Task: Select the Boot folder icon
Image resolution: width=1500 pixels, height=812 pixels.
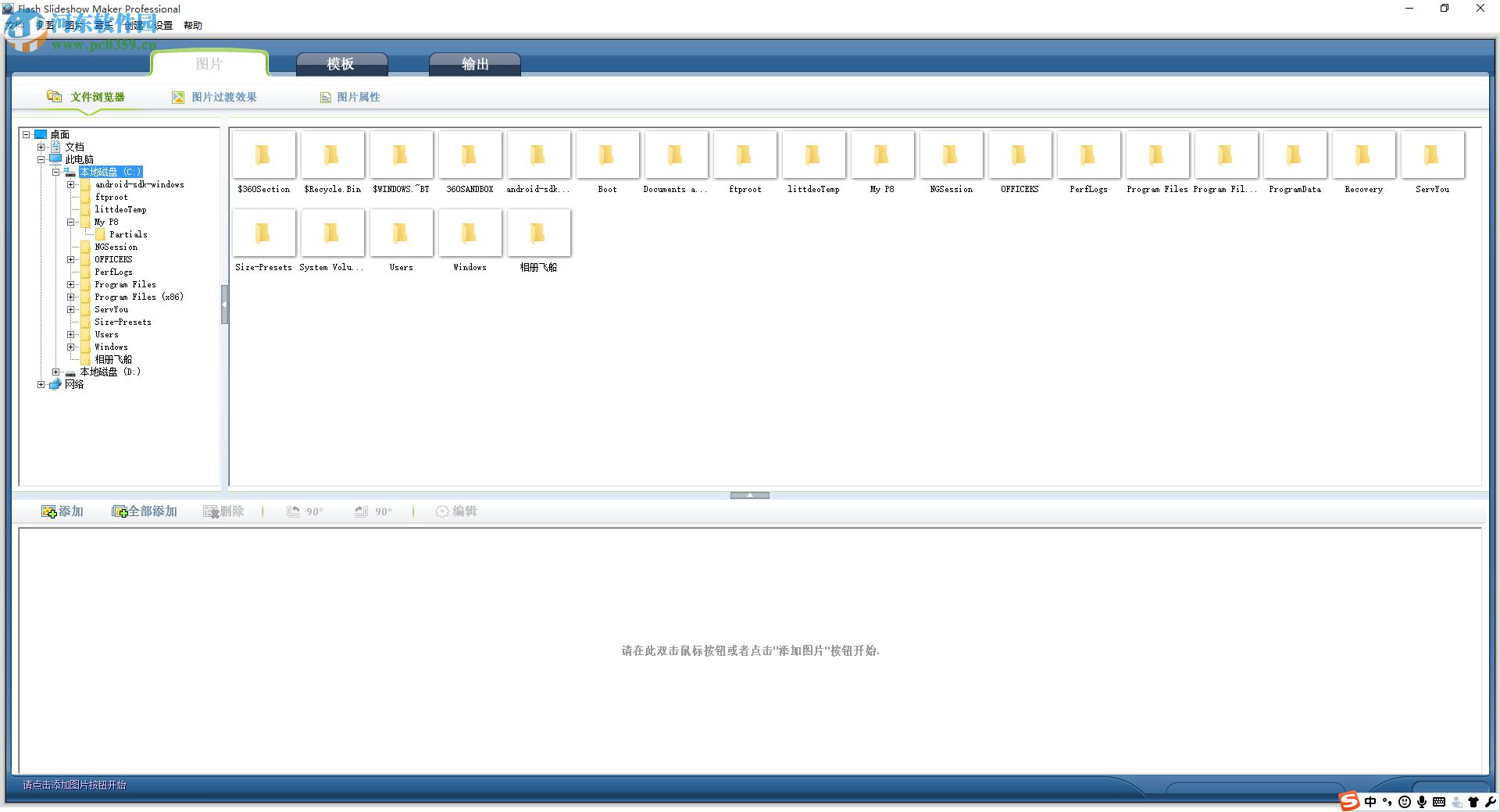Action: 607,155
